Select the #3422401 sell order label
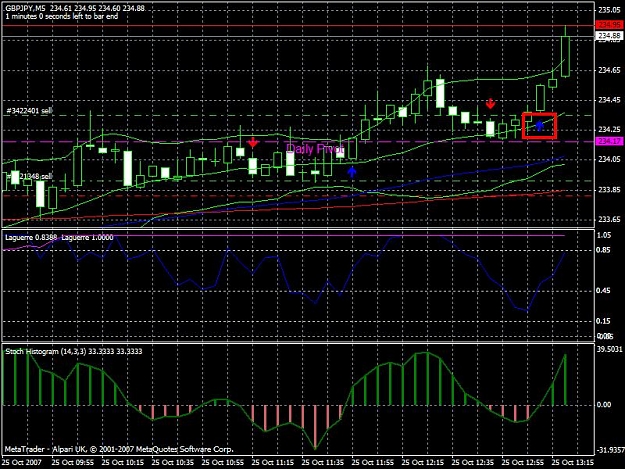 pyautogui.click(x=29, y=111)
